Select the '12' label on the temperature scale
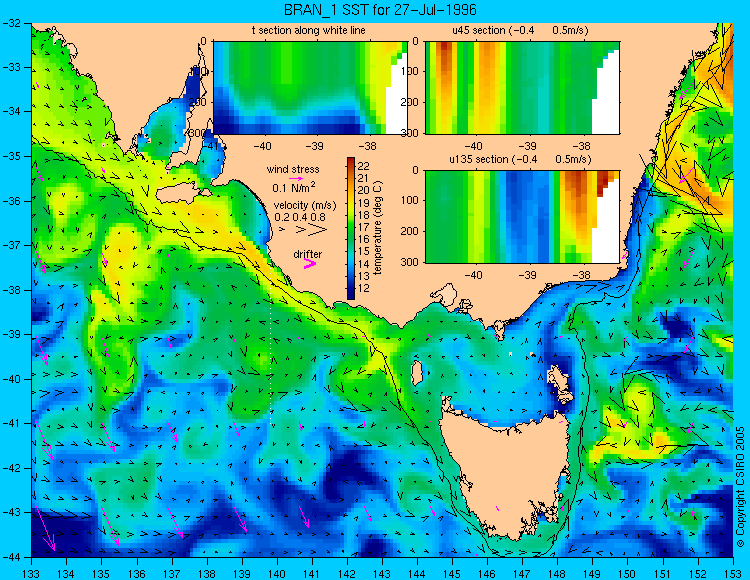The height and width of the screenshot is (580, 750). [364, 288]
